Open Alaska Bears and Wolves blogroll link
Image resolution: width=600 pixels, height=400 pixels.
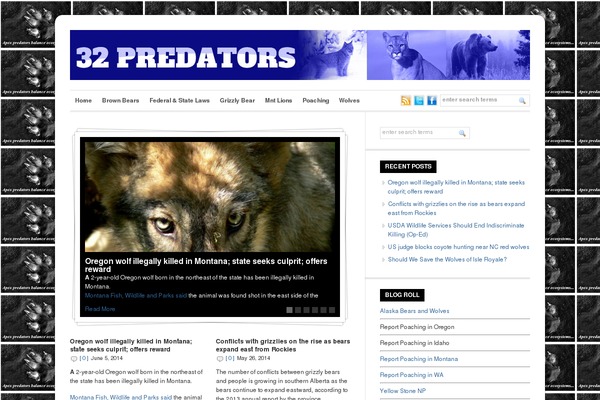pyautogui.click(x=414, y=311)
